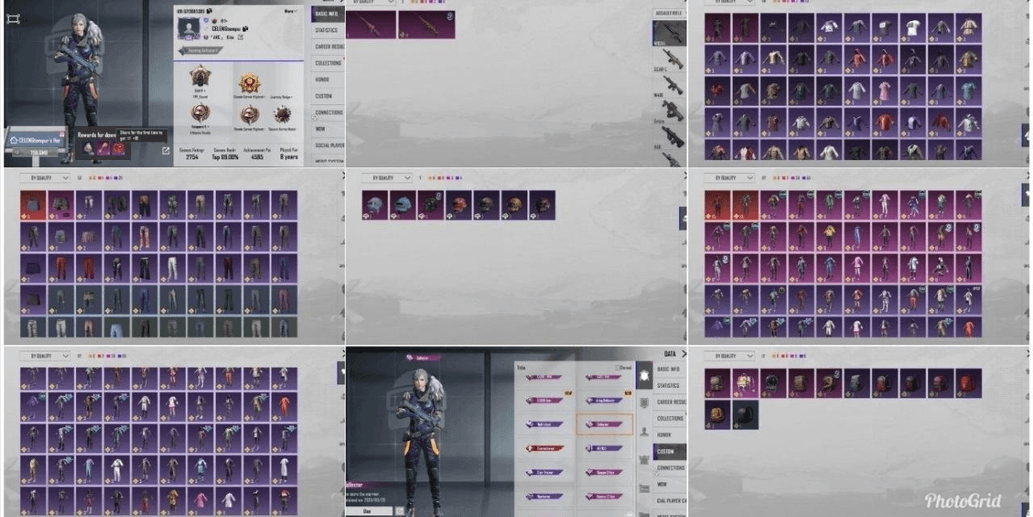Click the second weapon skin thumbnail
Image resolution: width=1033 pixels, height=517 pixels.
426,24
